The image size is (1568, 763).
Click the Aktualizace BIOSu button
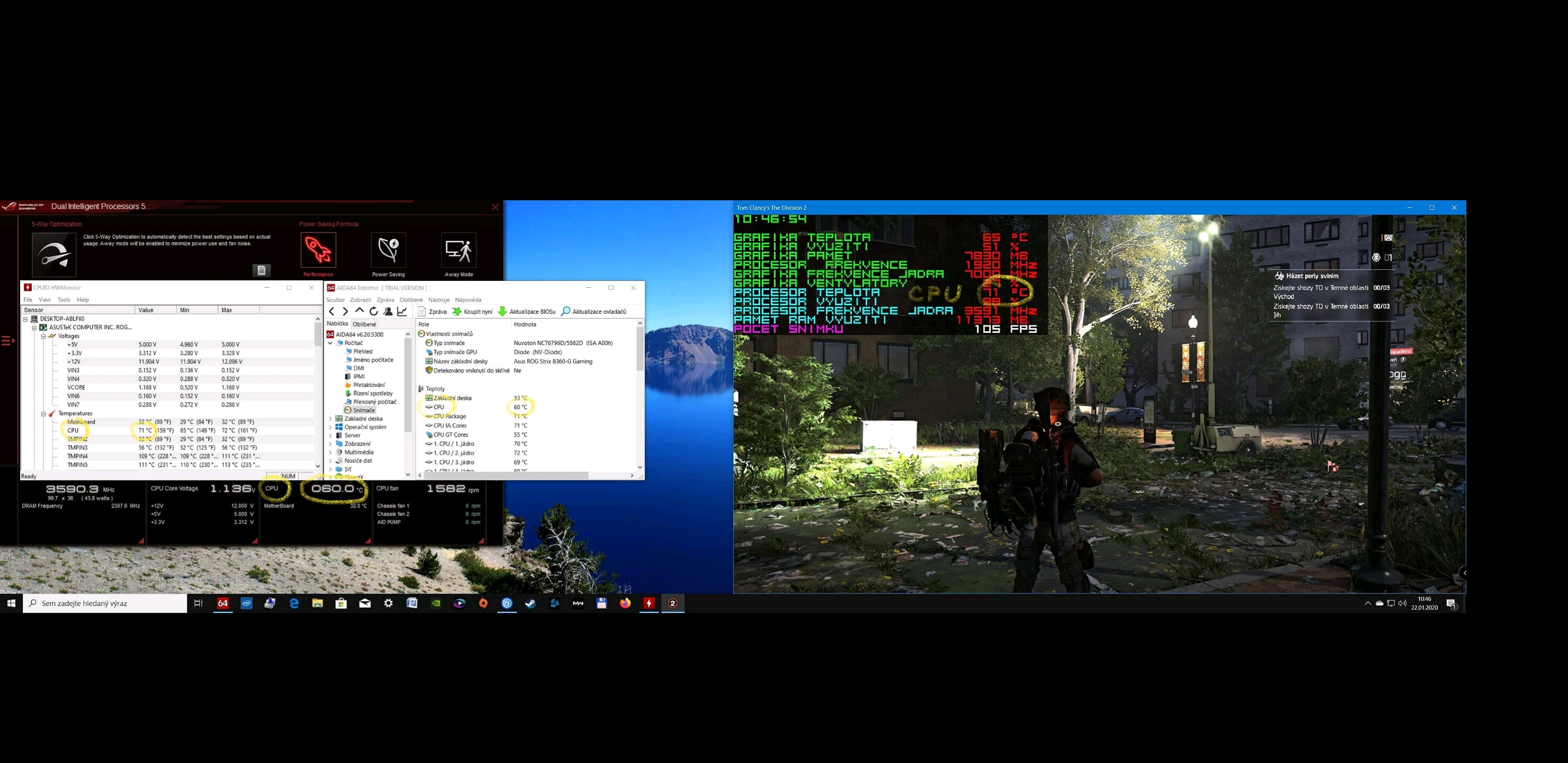[527, 311]
